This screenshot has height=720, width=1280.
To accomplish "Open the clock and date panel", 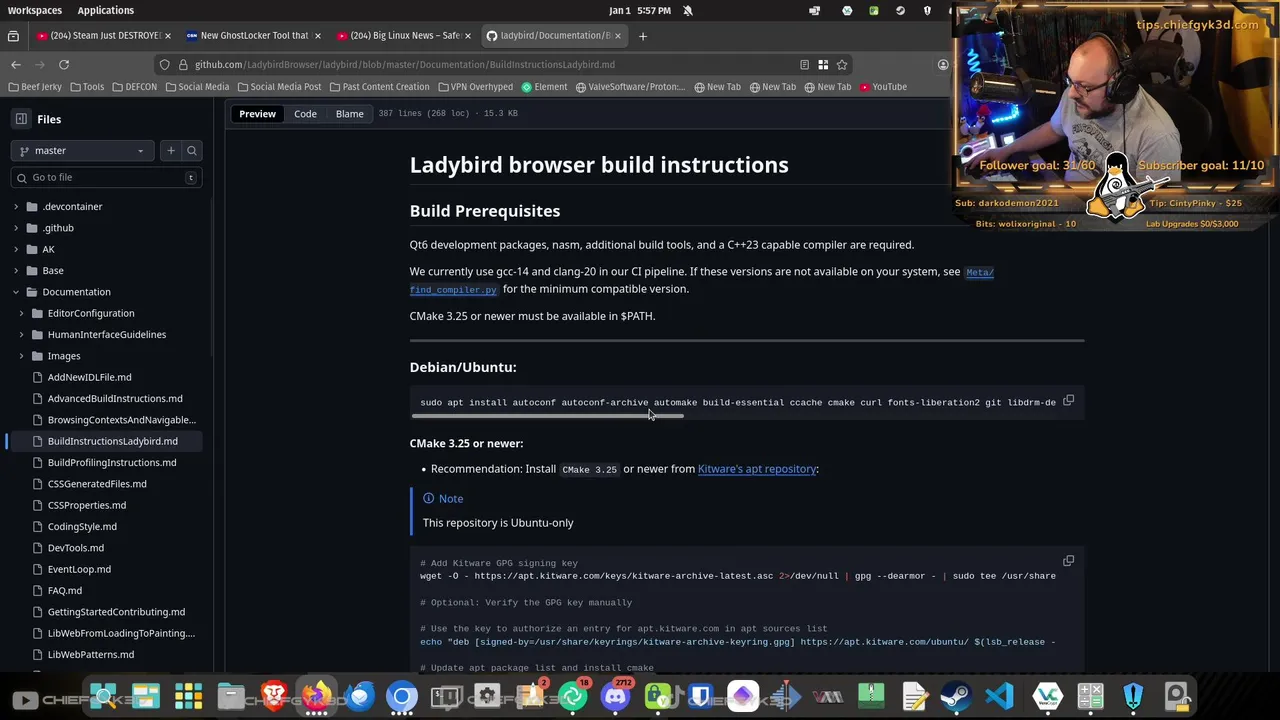I will click(x=640, y=10).
